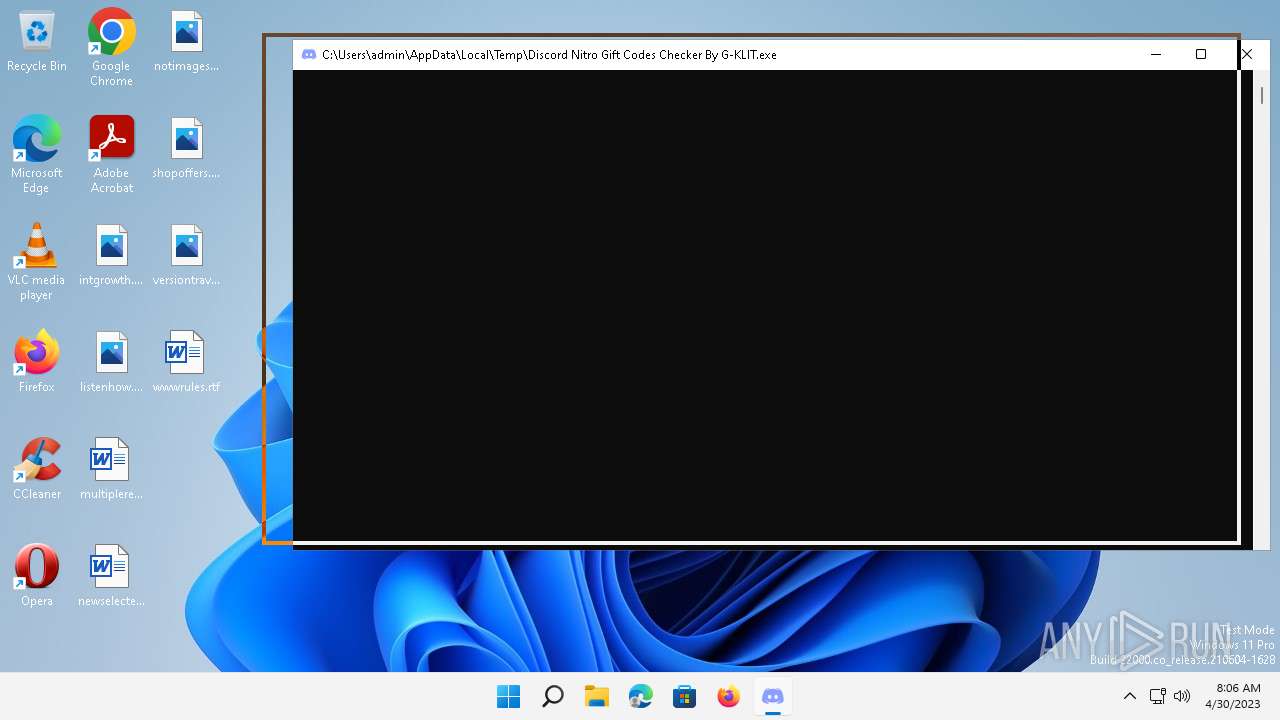
Task: Open Microsoft Edge from the taskbar
Action: 641,696
